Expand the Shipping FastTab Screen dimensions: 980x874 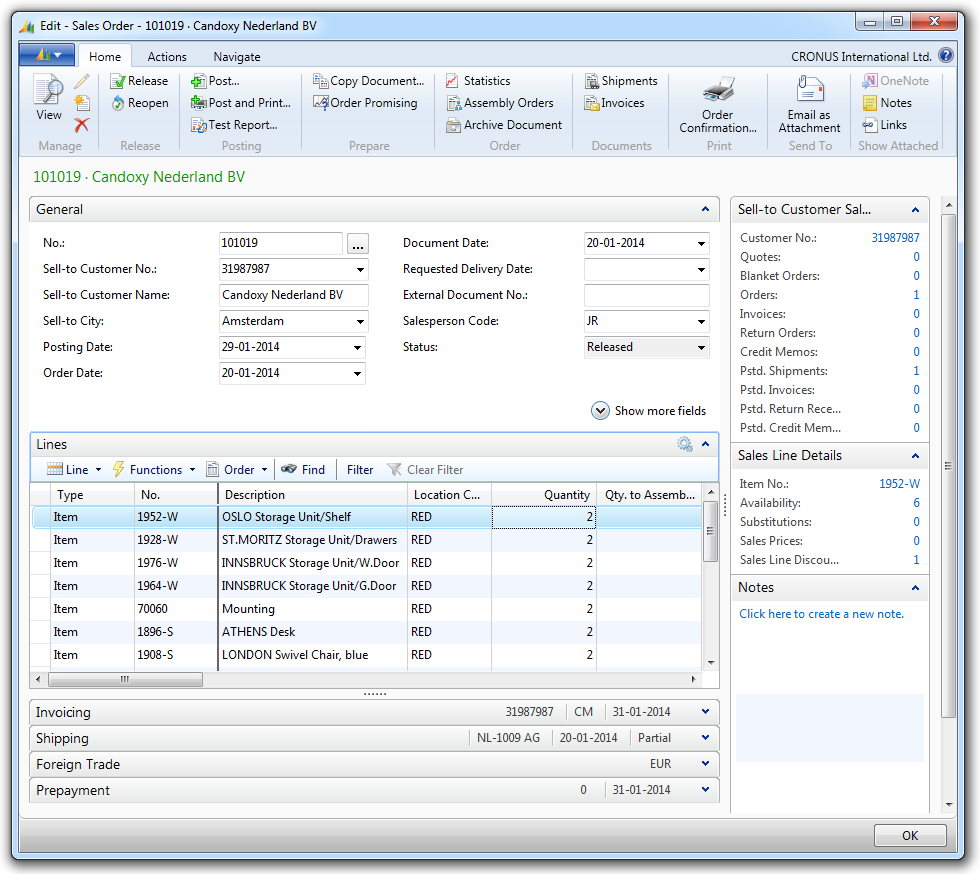click(x=705, y=738)
